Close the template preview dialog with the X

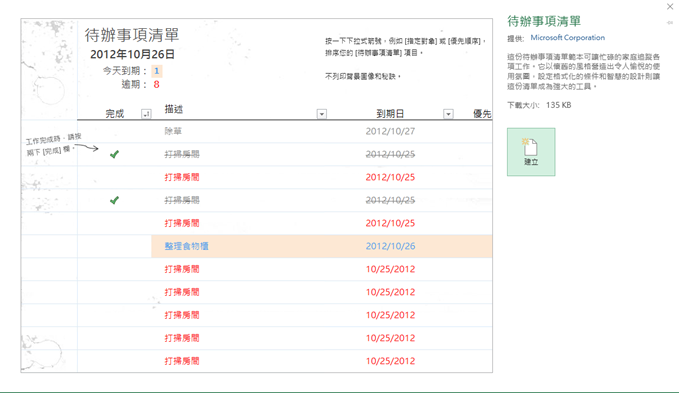[670, 6]
